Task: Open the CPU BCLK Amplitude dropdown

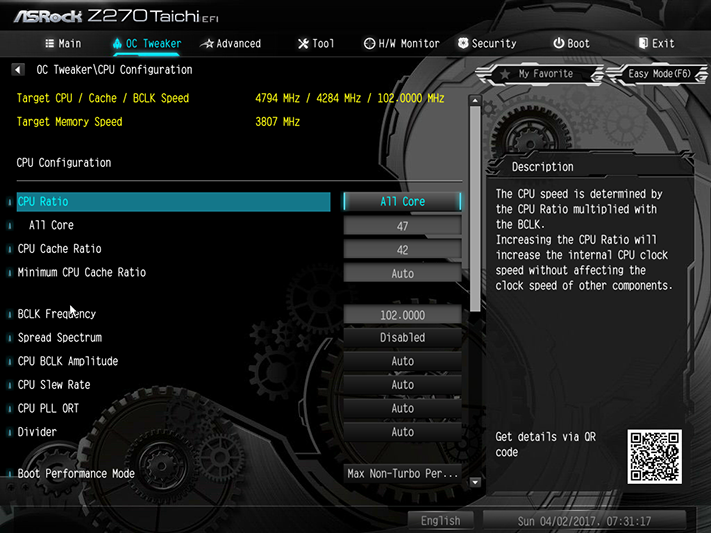Action: point(402,361)
